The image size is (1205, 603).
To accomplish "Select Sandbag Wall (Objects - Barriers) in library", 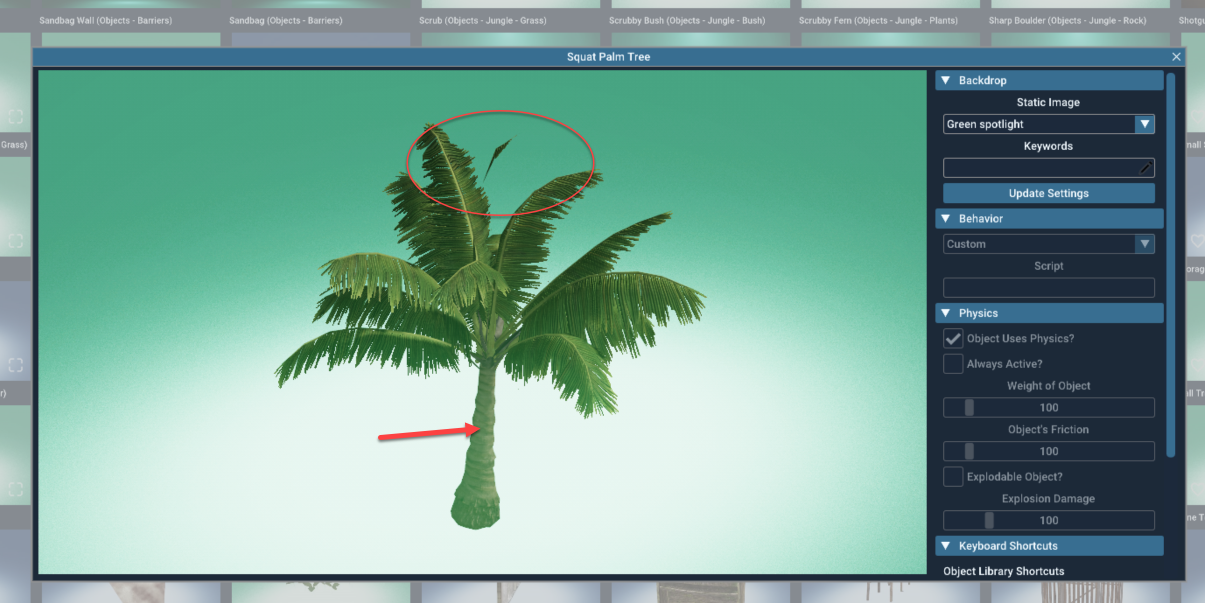I will [105, 20].
